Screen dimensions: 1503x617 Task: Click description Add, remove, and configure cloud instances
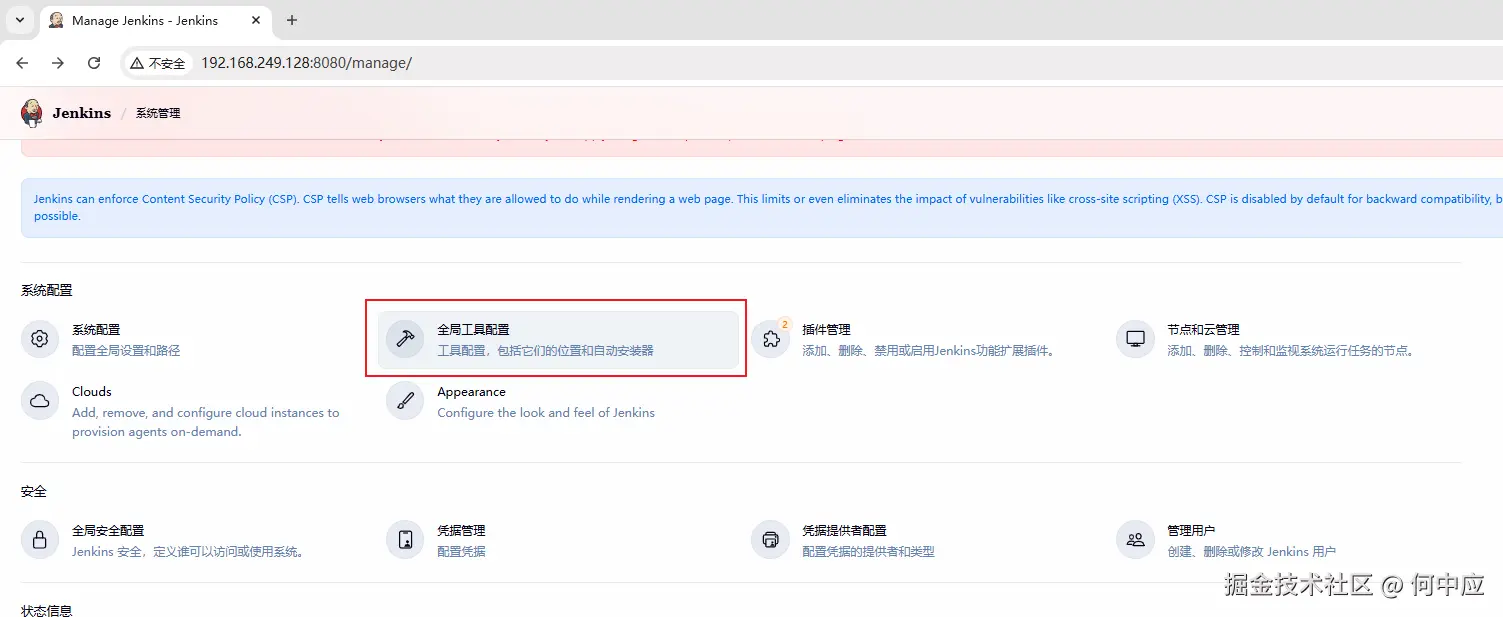point(206,422)
